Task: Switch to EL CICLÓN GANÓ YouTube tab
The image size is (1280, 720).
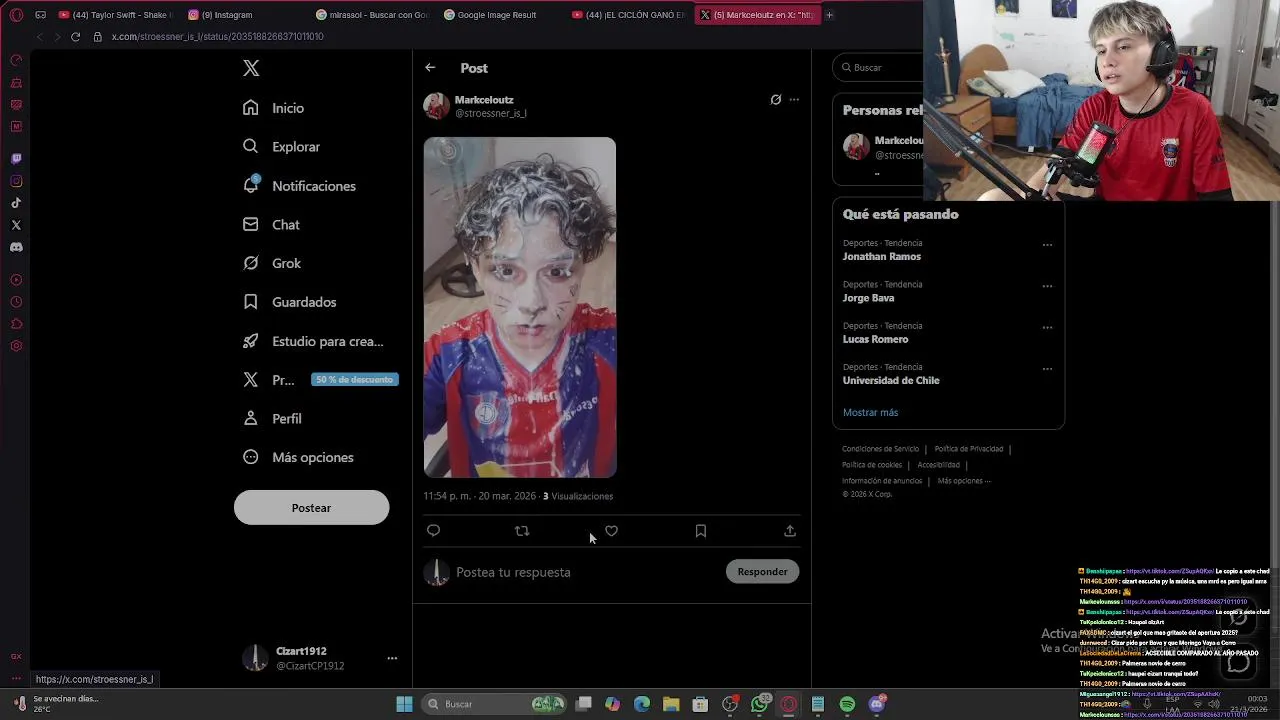Action: coord(630,15)
